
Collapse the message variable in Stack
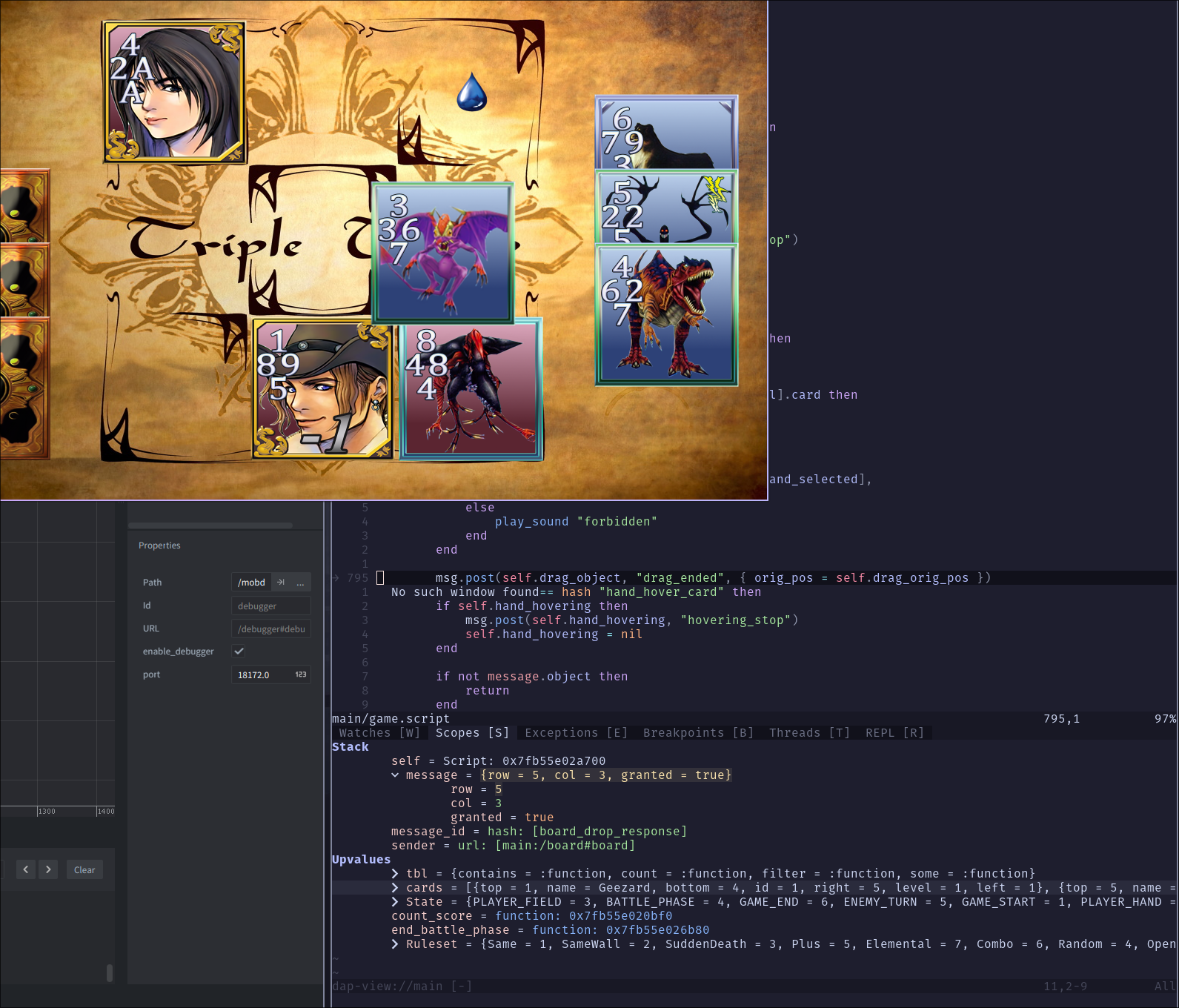tap(395, 775)
